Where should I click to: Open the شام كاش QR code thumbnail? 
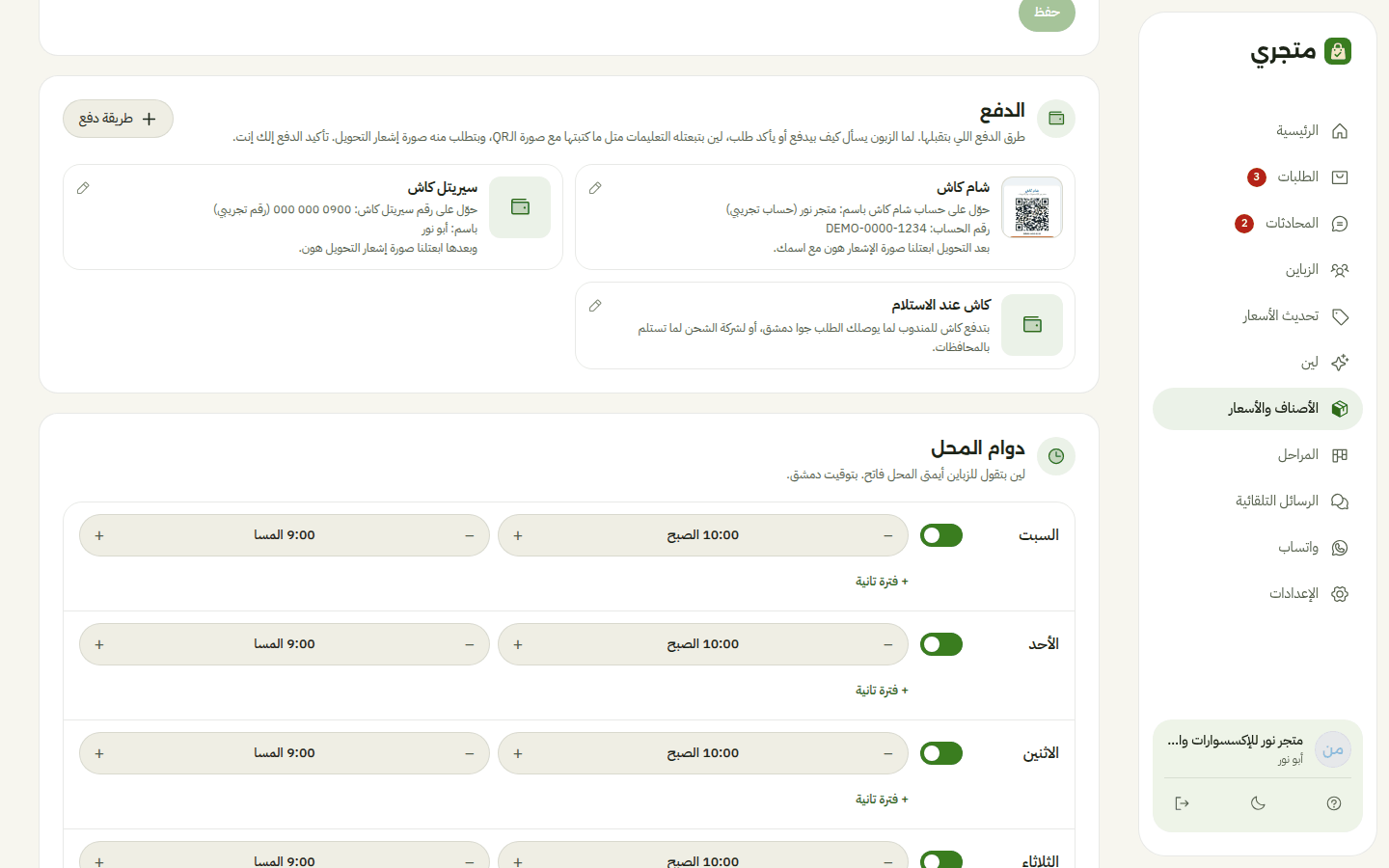click(x=1032, y=207)
